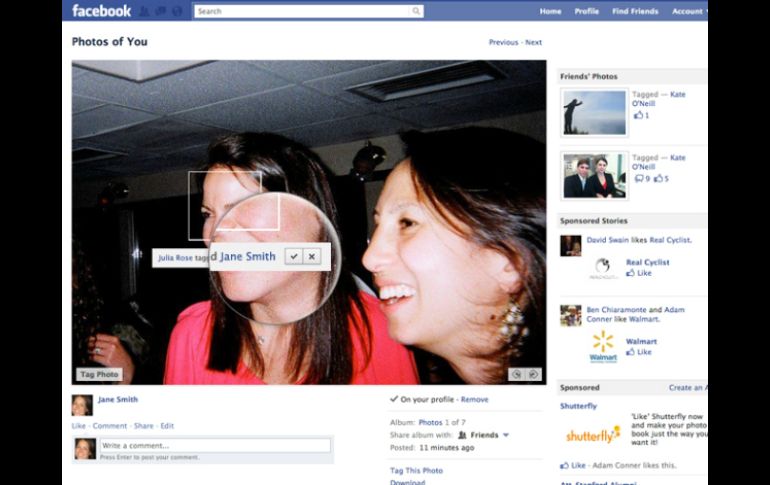Like the Real Cyclist page
The image size is (770, 485).
coord(638,273)
